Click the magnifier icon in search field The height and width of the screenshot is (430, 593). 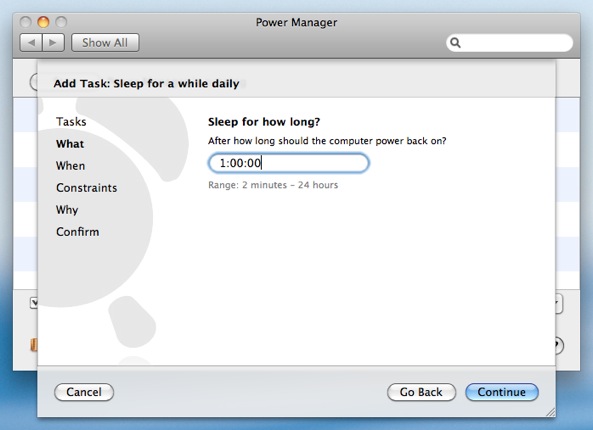[455, 43]
